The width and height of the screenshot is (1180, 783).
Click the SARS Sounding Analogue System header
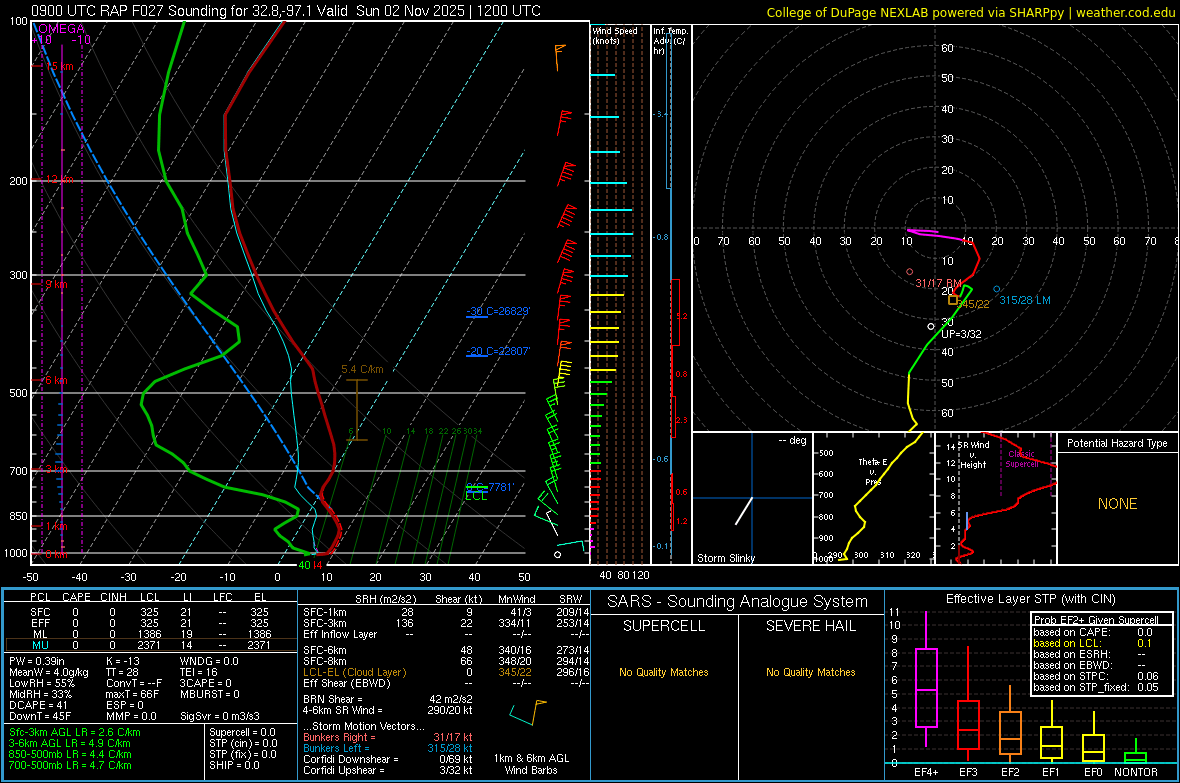[738, 602]
